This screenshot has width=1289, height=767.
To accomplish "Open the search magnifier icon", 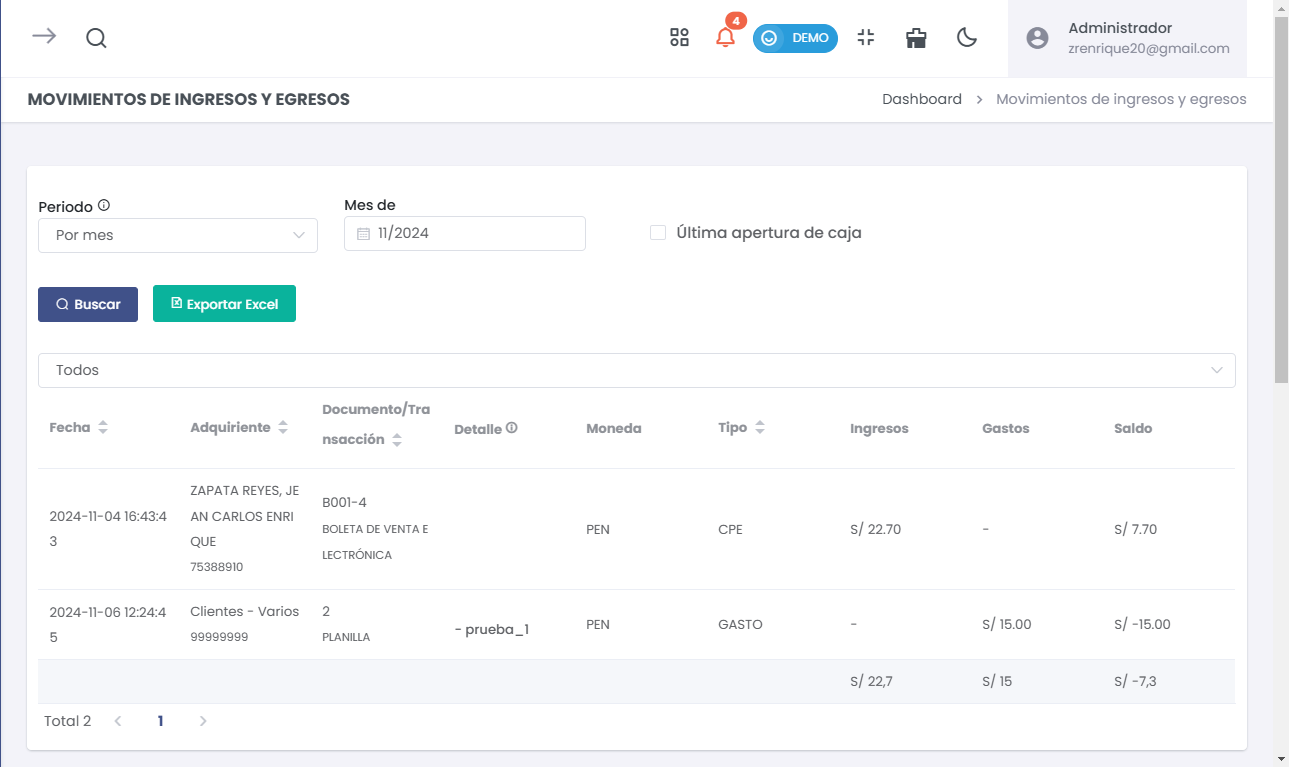I will (x=96, y=38).
